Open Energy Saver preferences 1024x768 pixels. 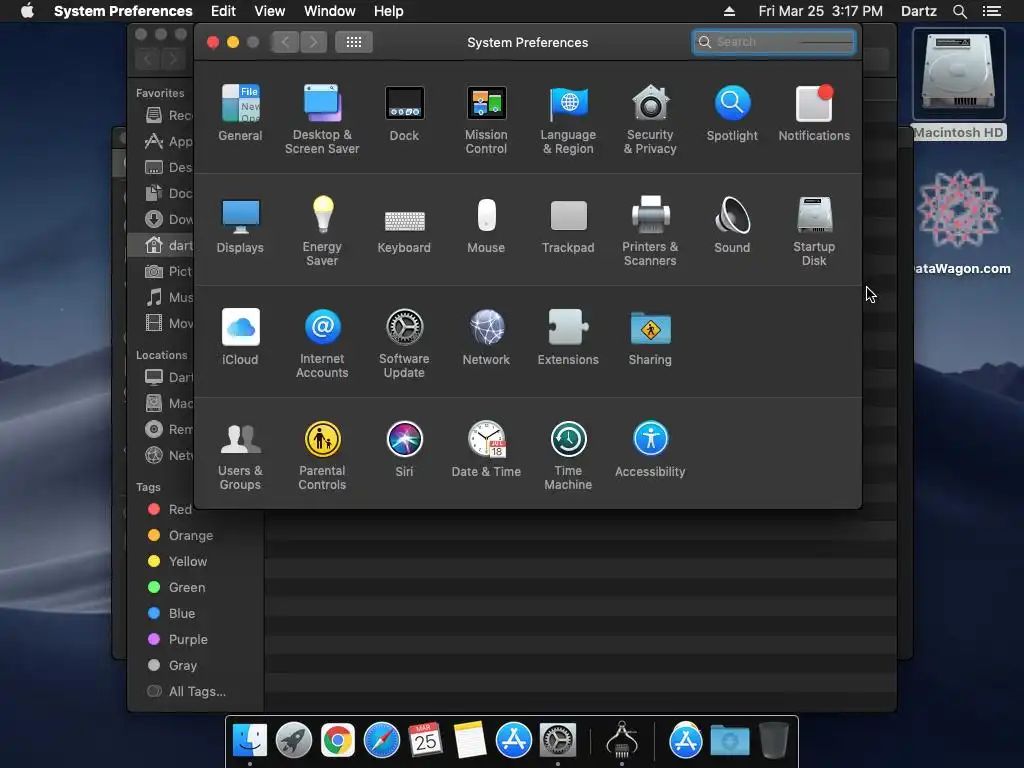322,231
